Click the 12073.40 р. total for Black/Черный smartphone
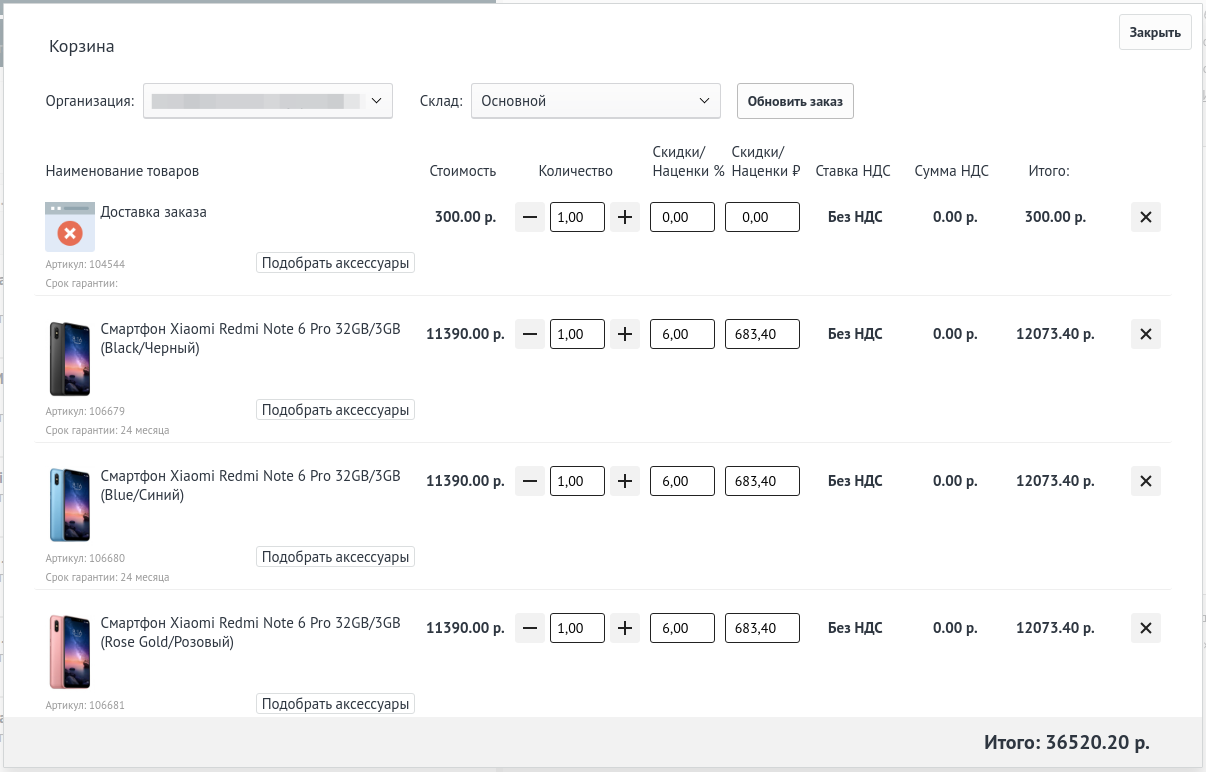 pyautogui.click(x=1055, y=334)
